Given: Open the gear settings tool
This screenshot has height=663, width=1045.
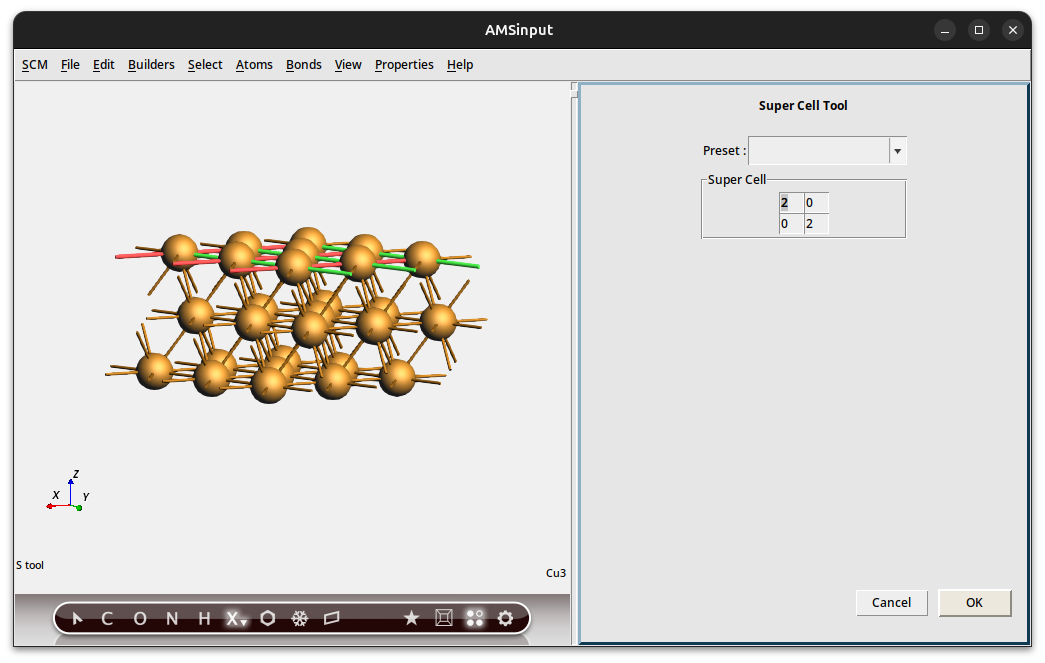Looking at the screenshot, I should [x=506, y=618].
